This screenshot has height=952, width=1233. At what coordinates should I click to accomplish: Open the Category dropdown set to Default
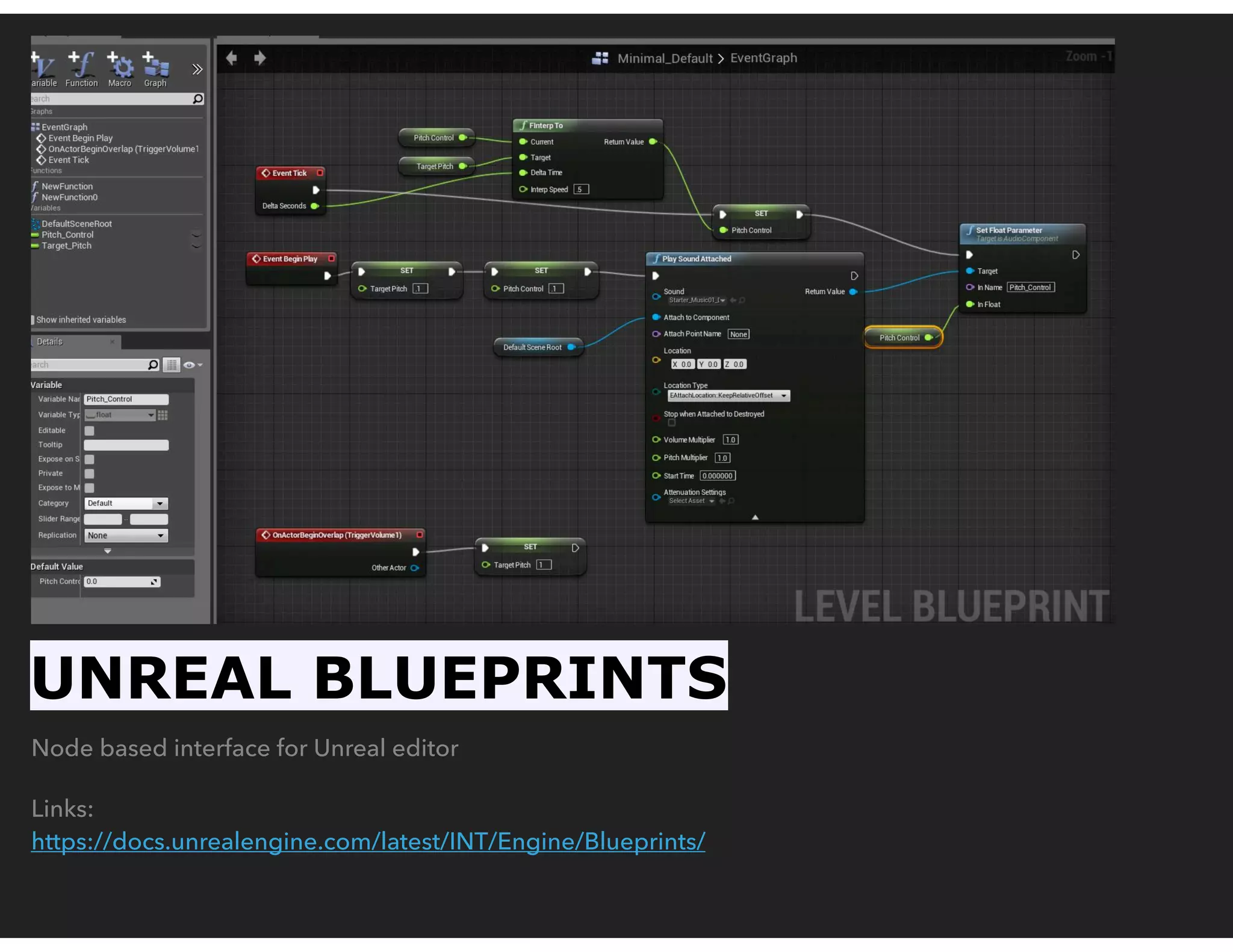point(126,503)
